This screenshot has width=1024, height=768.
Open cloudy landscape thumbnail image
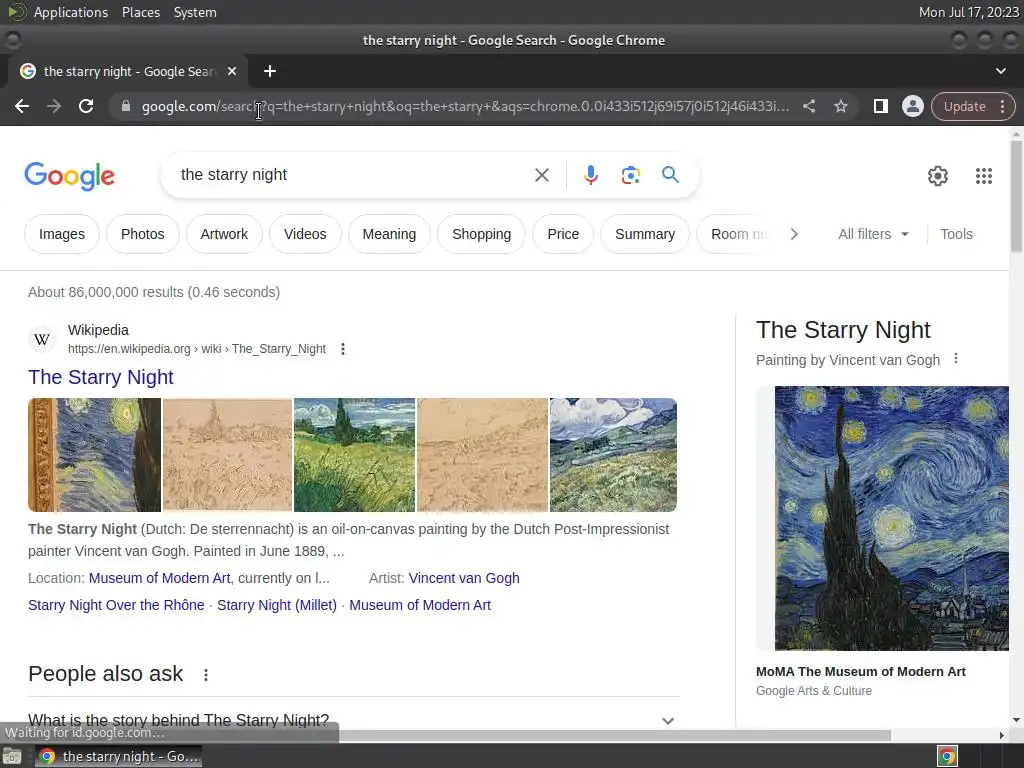[613, 455]
